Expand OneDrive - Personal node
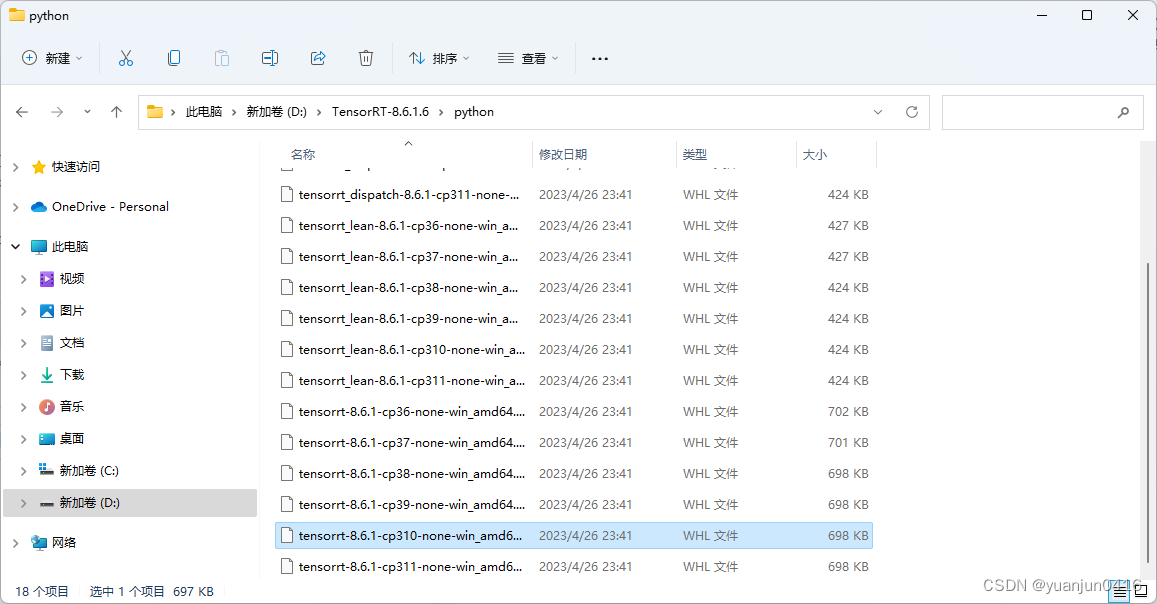Screen dimensions: 1157x604 pos(15,207)
